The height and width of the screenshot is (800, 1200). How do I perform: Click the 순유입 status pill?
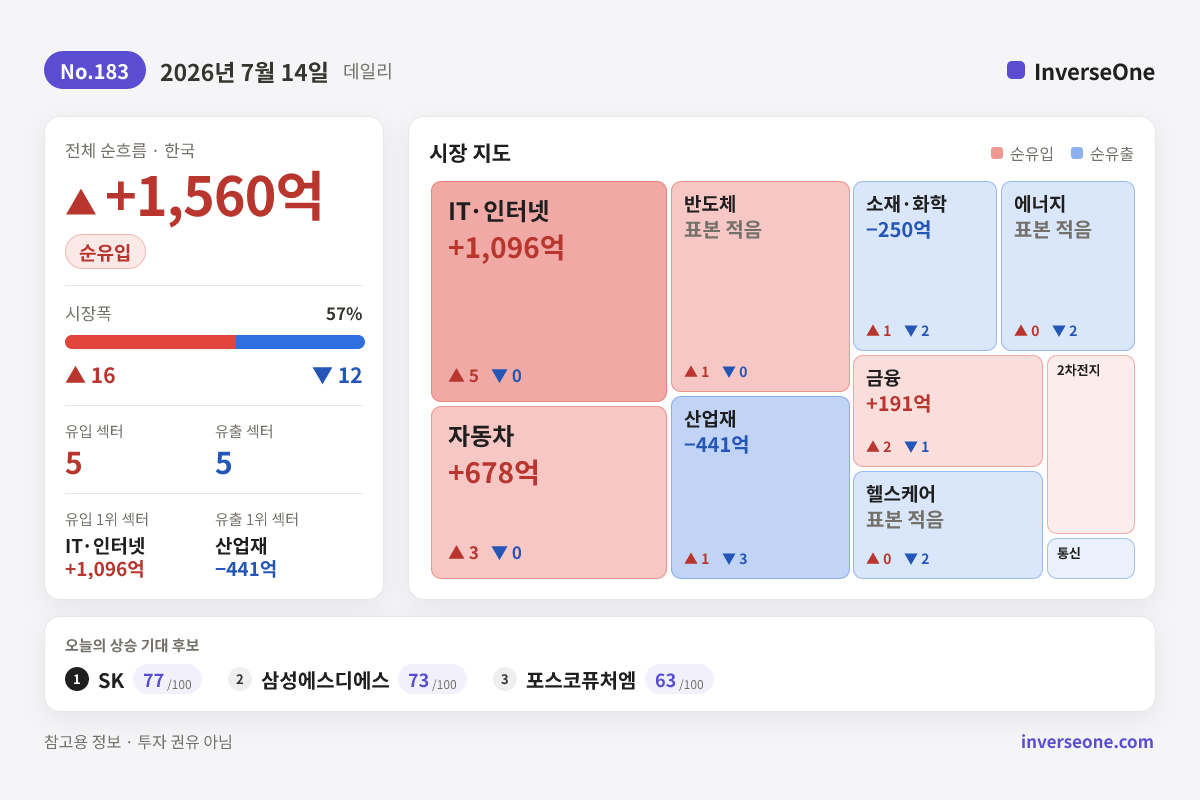point(105,252)
